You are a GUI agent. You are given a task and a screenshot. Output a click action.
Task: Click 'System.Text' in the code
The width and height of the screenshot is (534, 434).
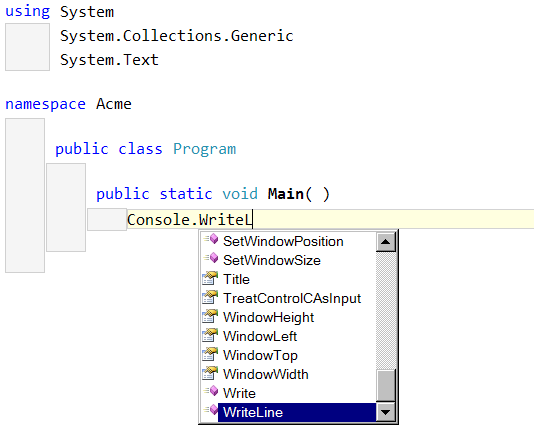(109, 60)
